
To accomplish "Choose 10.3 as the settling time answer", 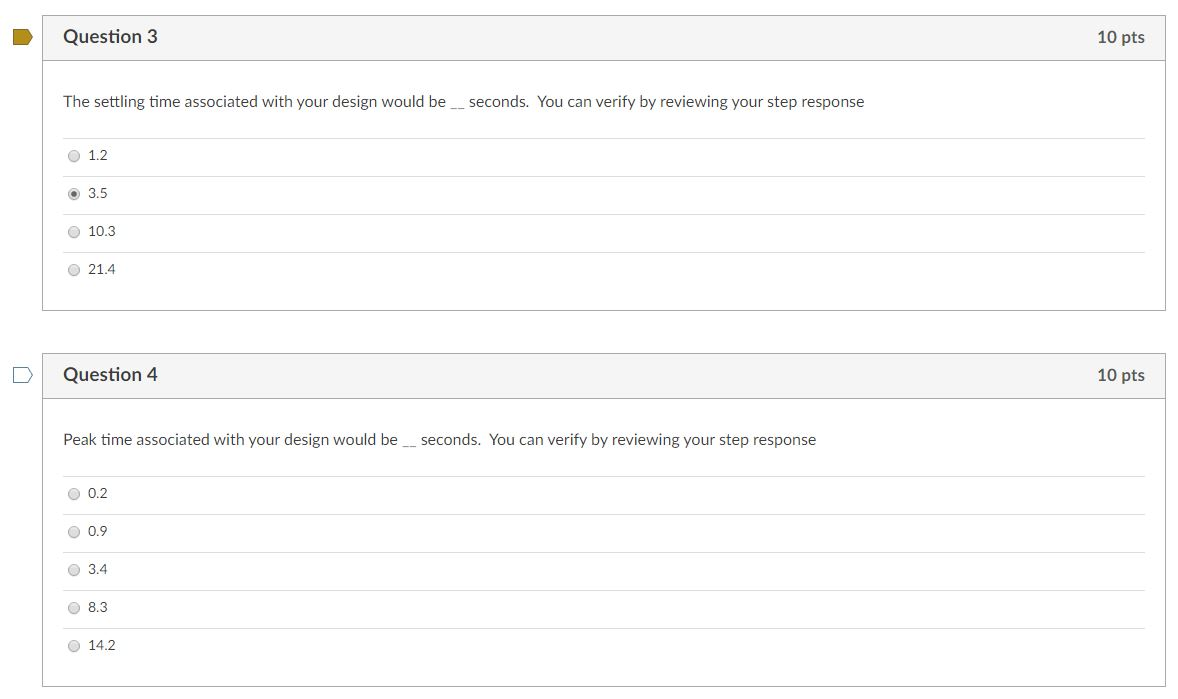I will click(74, 231).
